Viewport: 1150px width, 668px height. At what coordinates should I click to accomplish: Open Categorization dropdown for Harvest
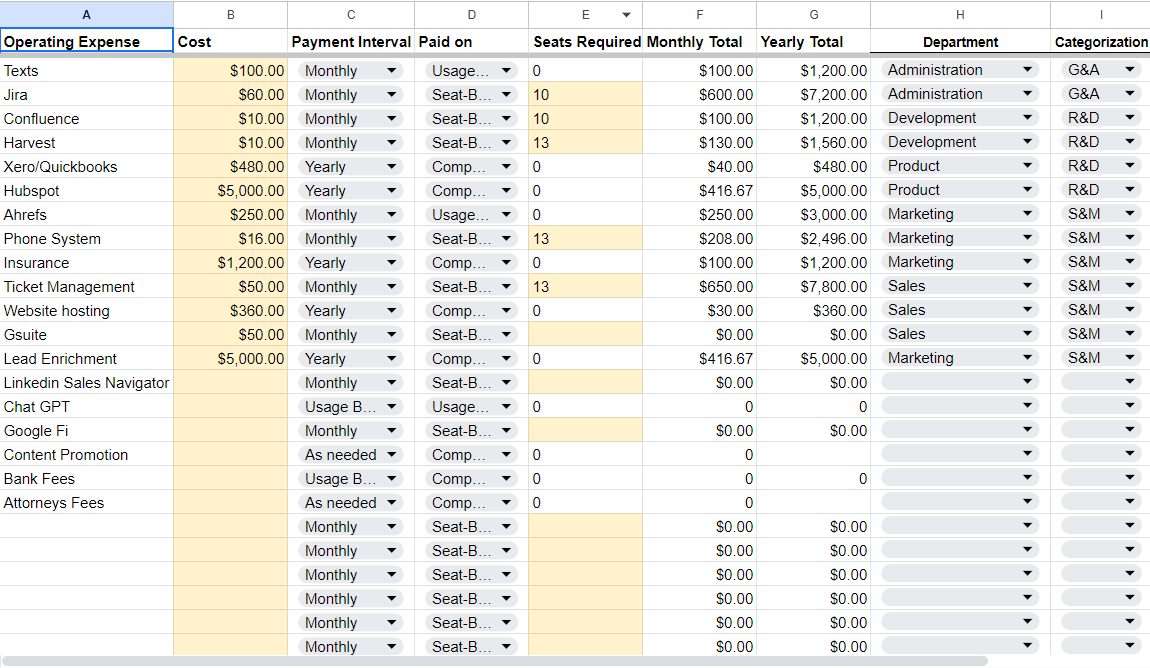pos(1102,142)
